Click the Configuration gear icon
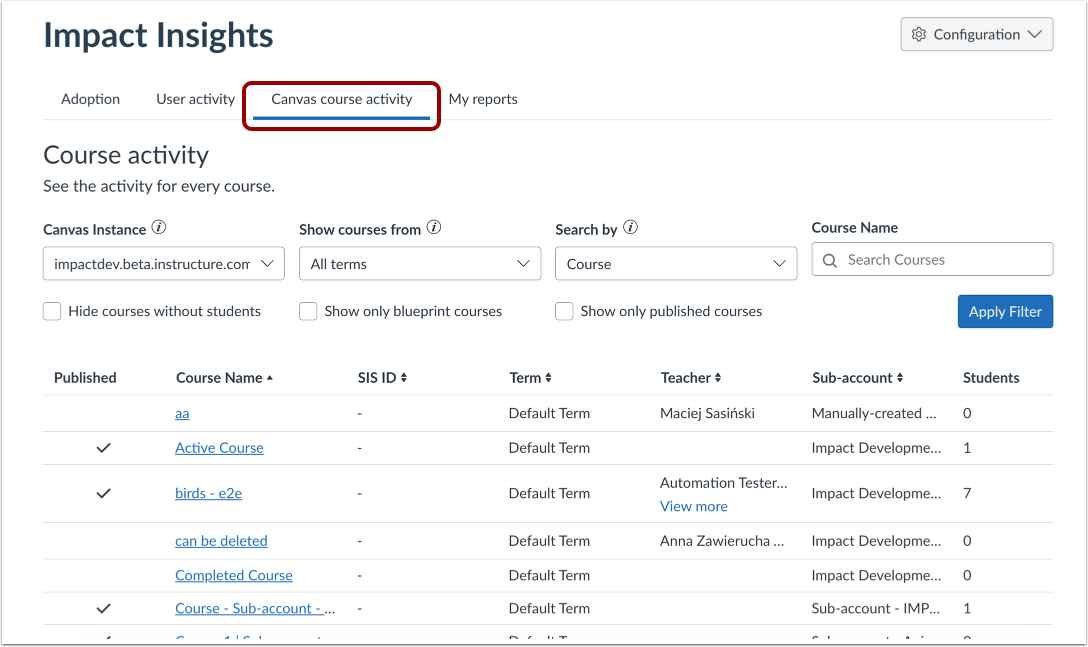The height and width of the screenshot is (647, 1088). (x=919, y=34)
